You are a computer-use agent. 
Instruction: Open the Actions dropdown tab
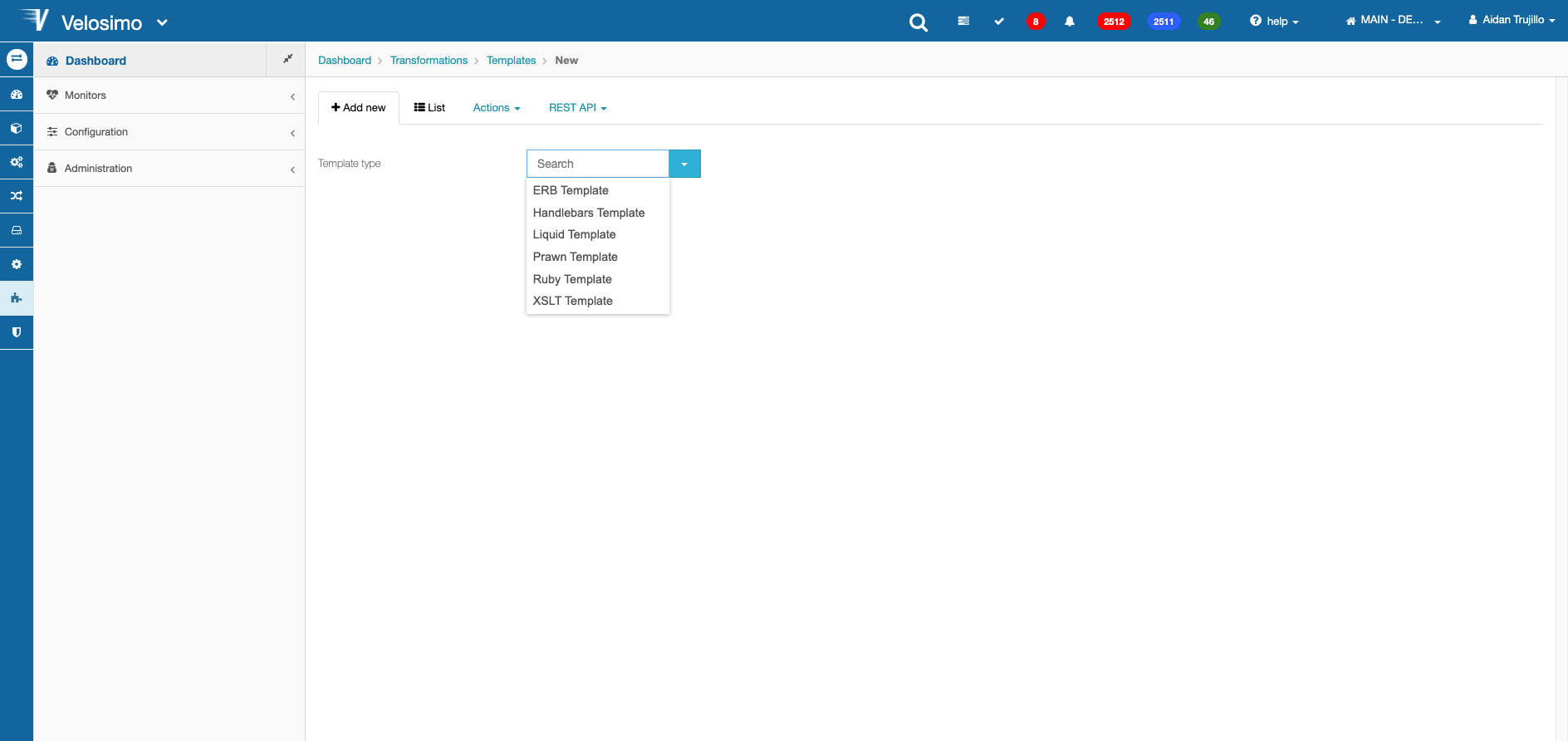[497, 108]
